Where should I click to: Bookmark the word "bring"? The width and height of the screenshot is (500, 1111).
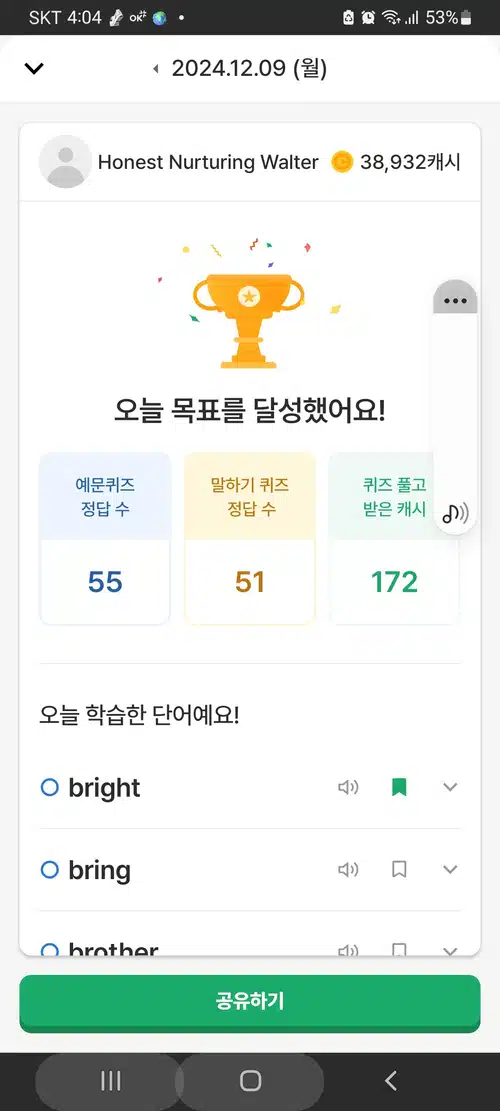click(399, 869)
